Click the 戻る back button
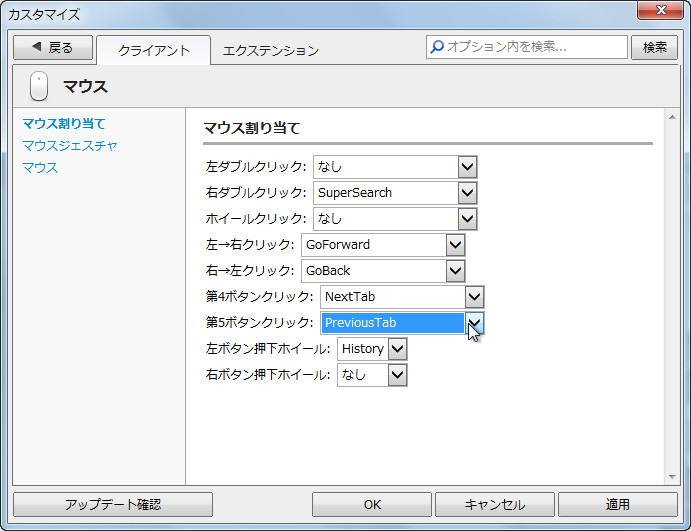Image resolution: width=691 pixels, height=531 pixels. 53,47
